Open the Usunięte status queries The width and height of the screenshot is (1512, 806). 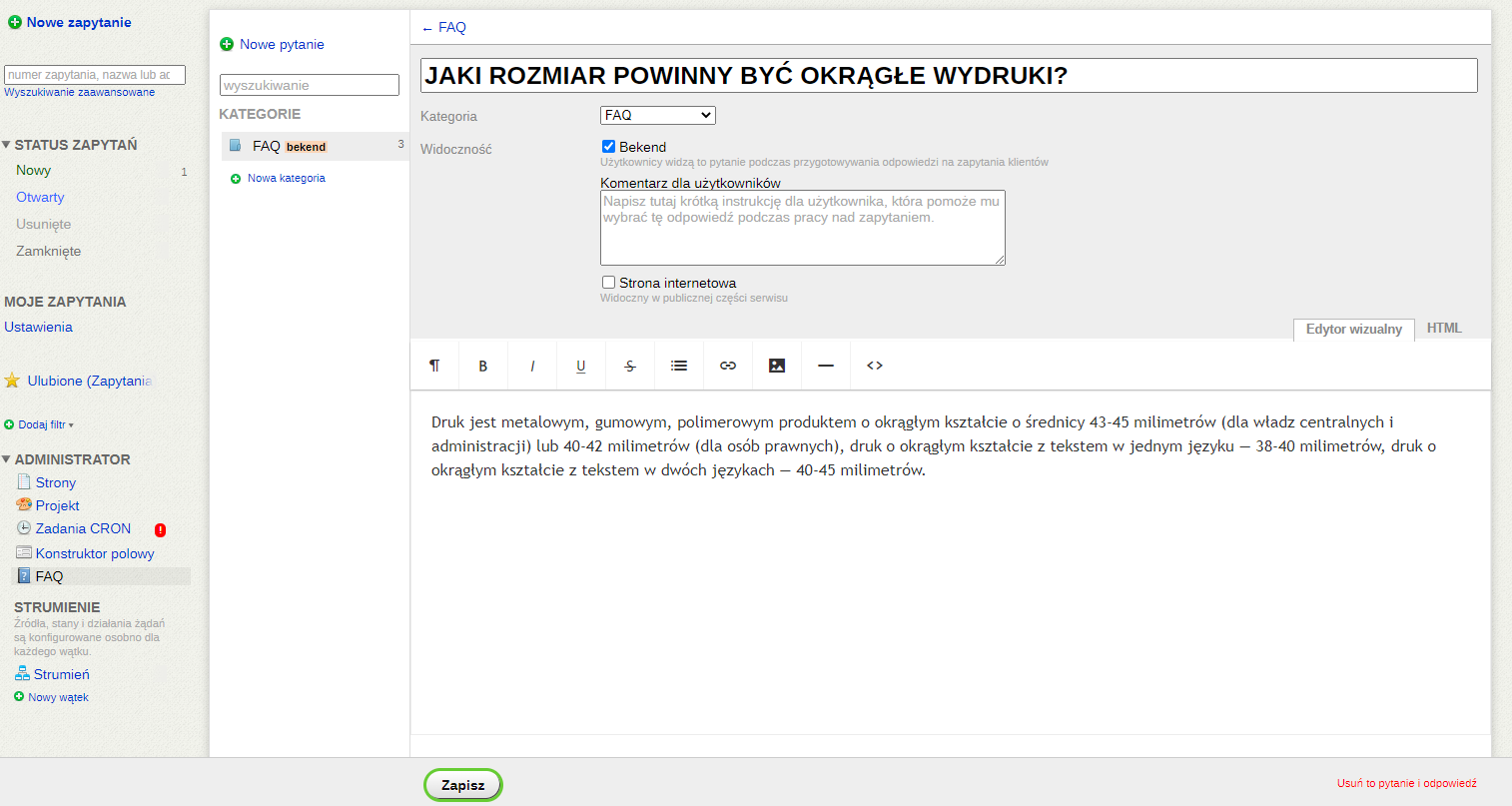[43, 225]
